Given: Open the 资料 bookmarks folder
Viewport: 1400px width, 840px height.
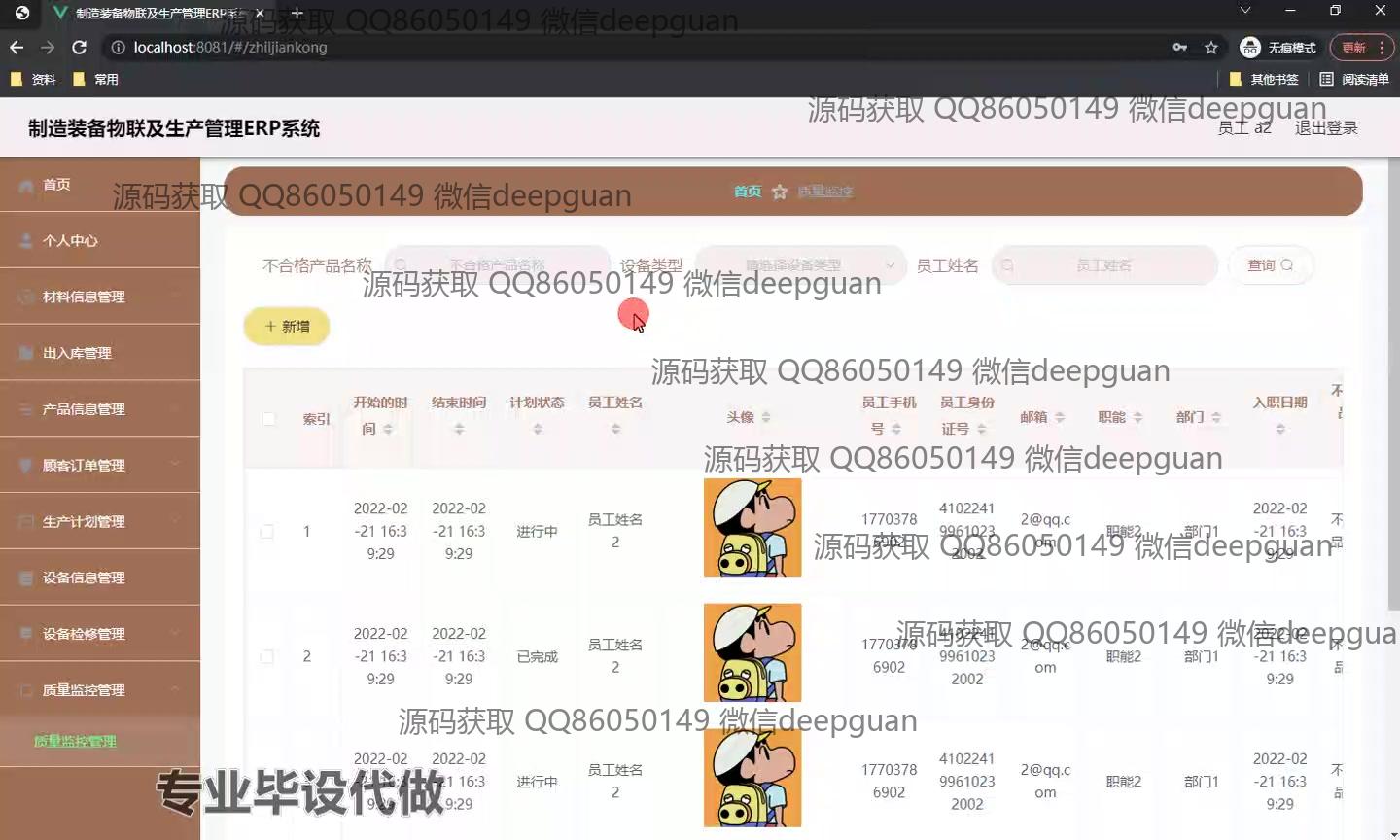Looking at the screenshot, I should (x=33, y=80).
